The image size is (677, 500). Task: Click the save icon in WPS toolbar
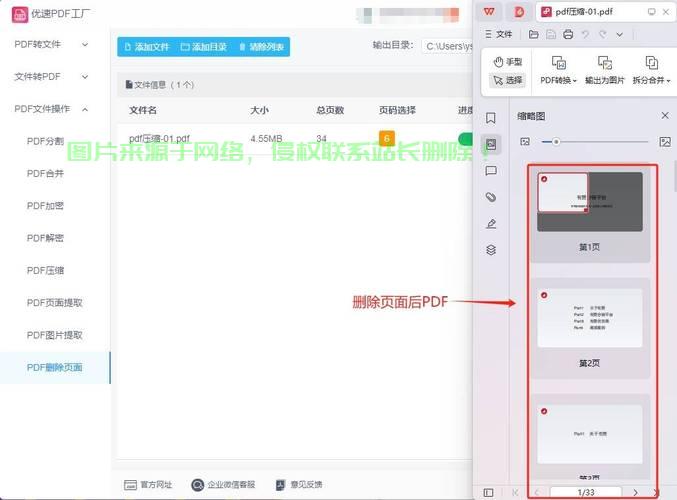point(551,34)
